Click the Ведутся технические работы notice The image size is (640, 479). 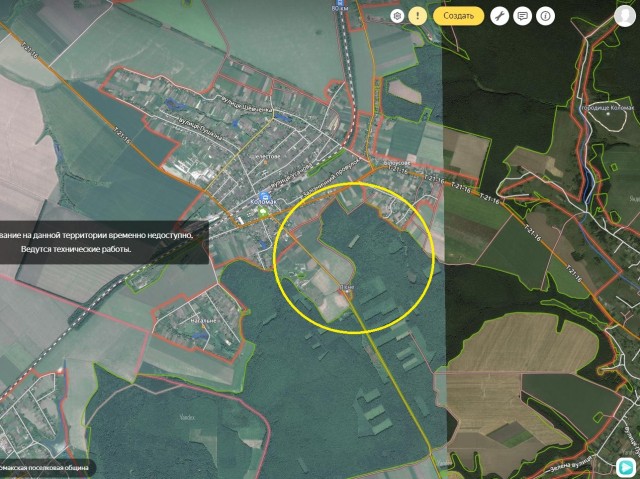click(x=76, y=249)
